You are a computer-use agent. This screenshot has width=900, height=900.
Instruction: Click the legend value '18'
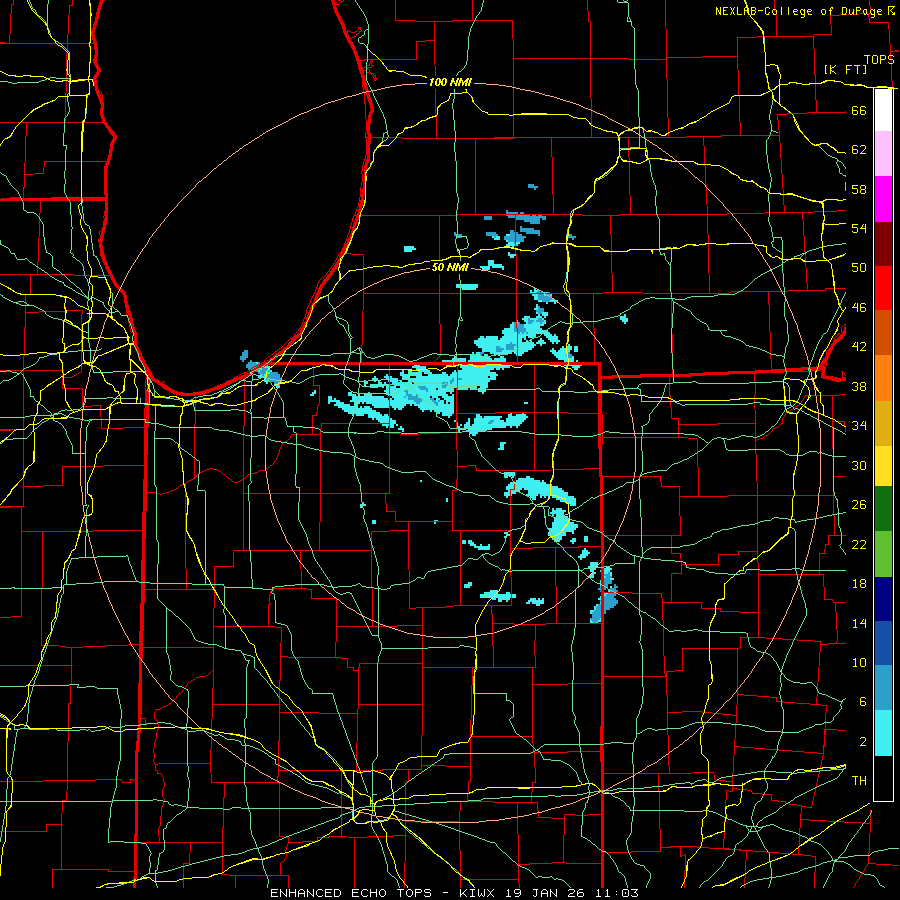(x=859, y=583)
